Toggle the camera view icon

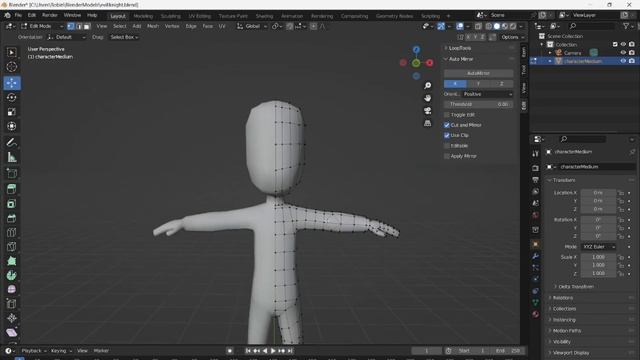coord(427,111)
